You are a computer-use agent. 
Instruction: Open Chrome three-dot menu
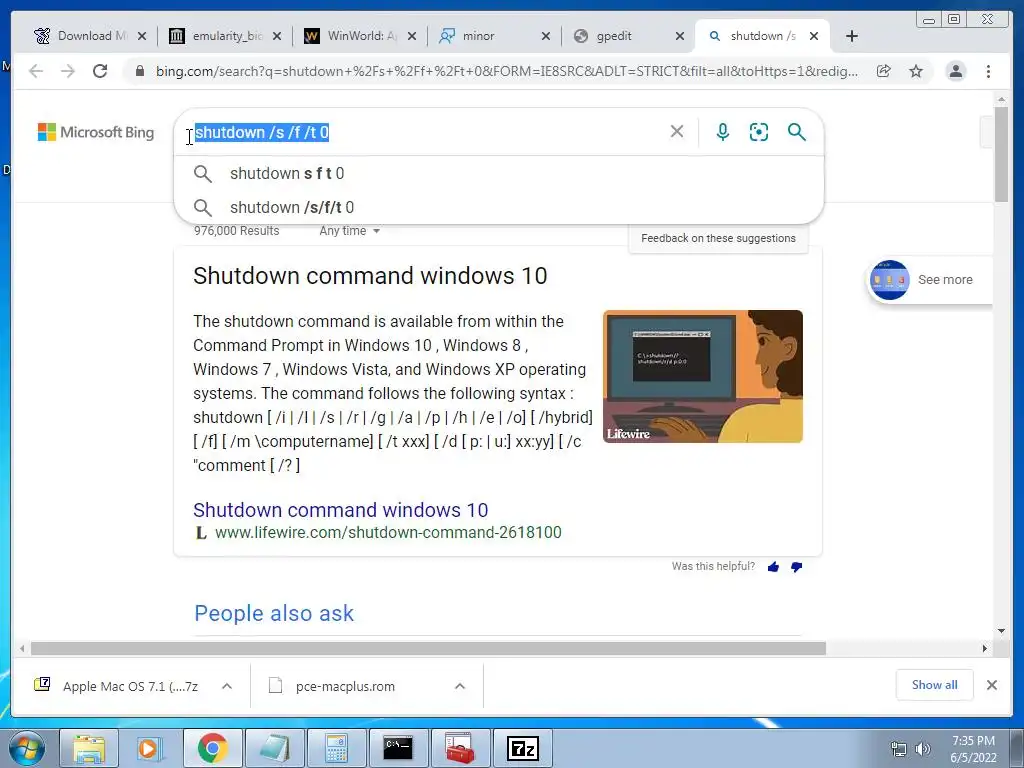tap(988, 71)
